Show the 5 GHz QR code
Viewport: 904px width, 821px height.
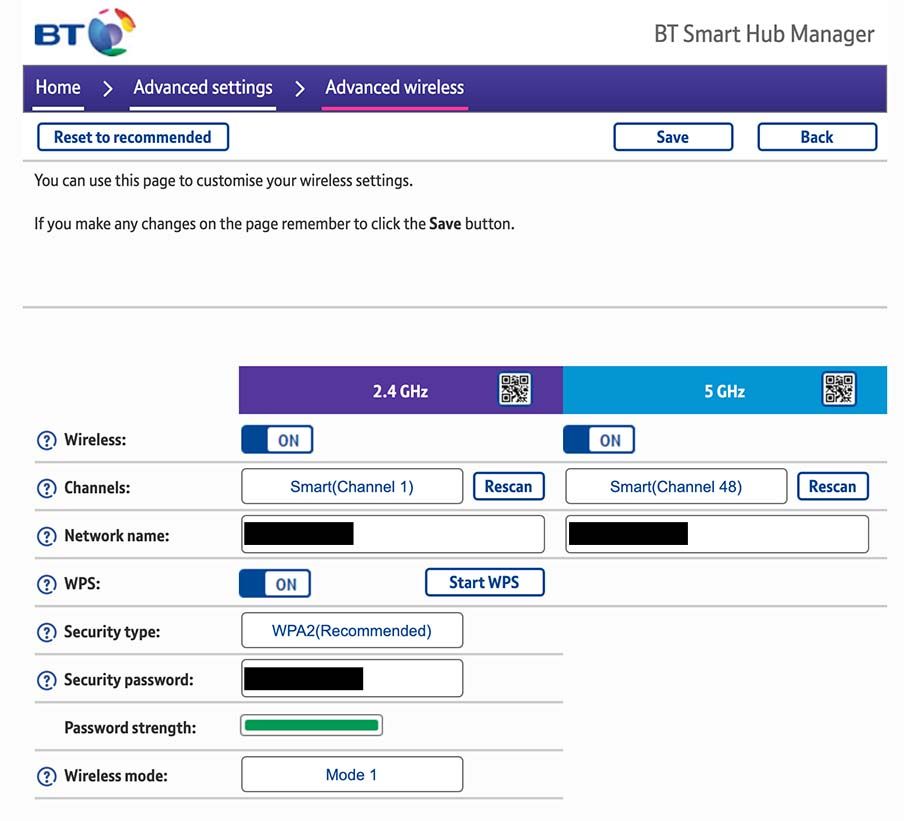(x=839, y=389)
